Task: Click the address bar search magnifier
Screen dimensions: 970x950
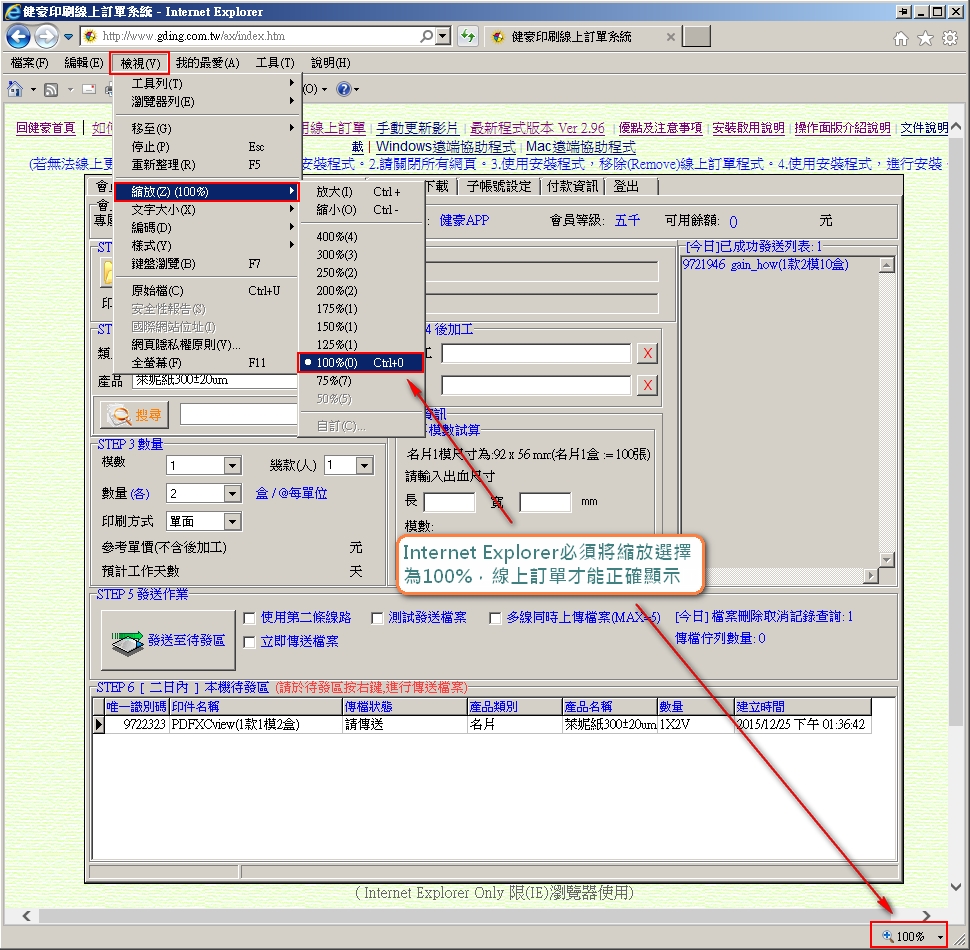Action: 426,36
